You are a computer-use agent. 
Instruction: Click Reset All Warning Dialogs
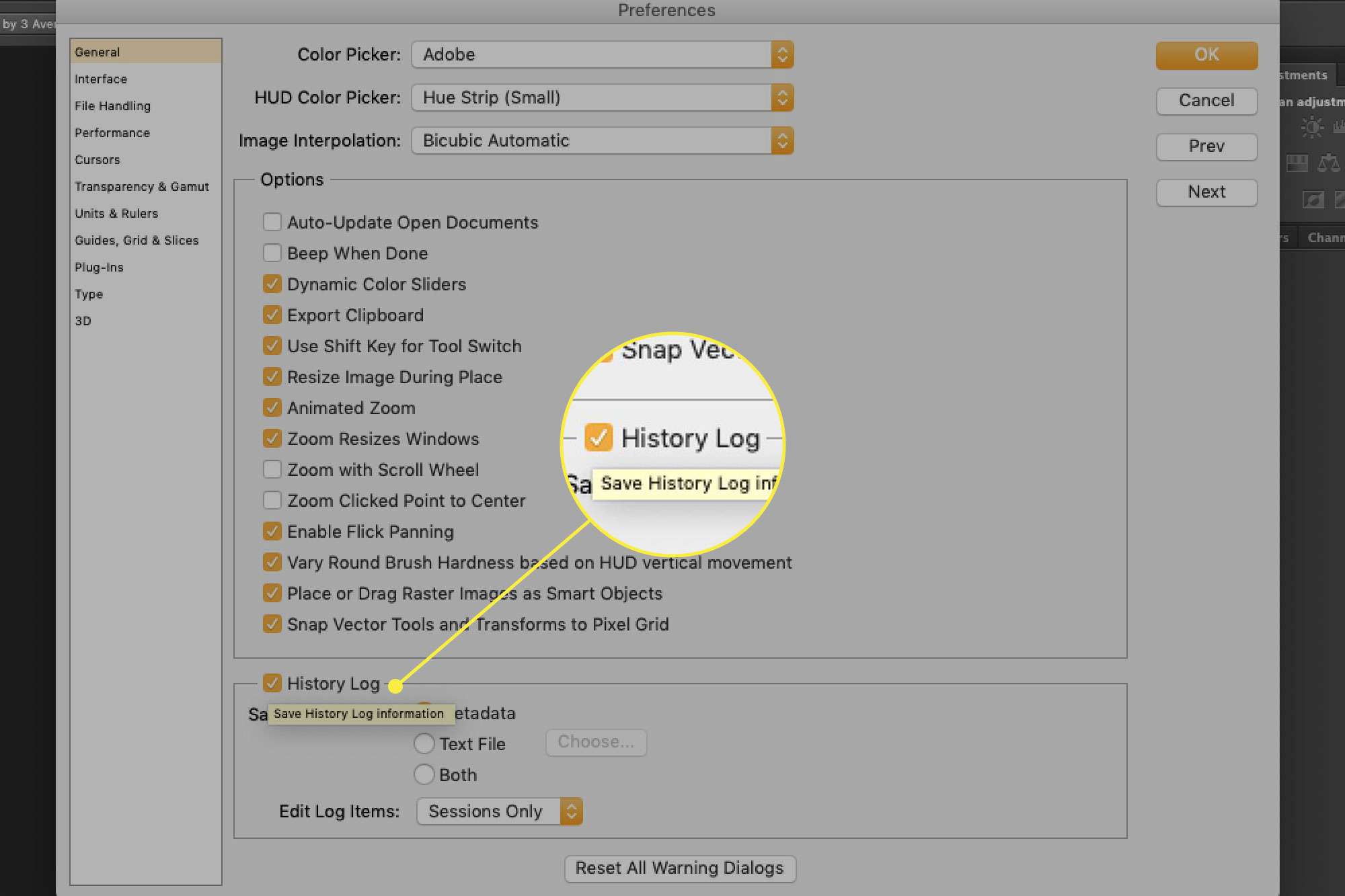(680, 868)
